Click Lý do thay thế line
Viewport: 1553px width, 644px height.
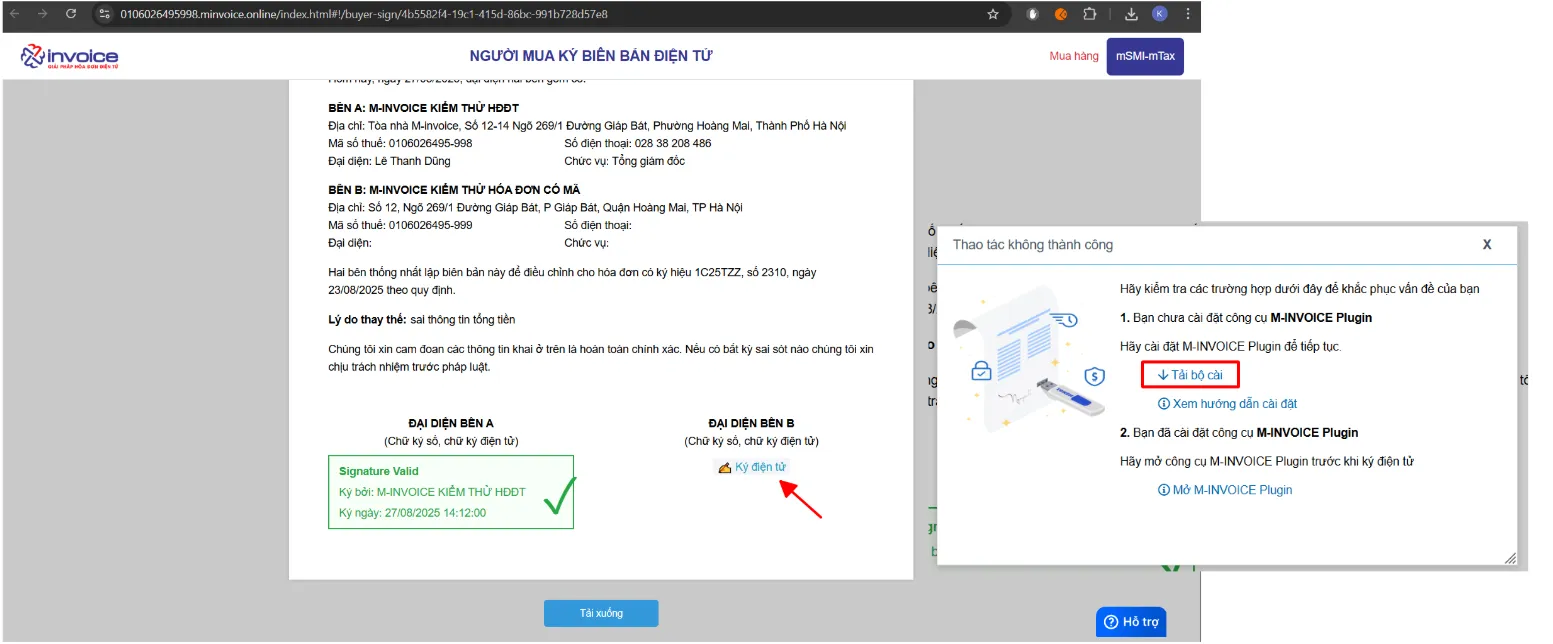coord(421,319)
